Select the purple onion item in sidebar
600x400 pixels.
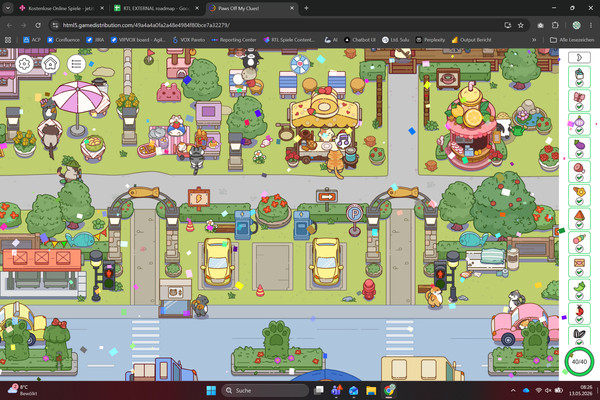coord(579,124)
